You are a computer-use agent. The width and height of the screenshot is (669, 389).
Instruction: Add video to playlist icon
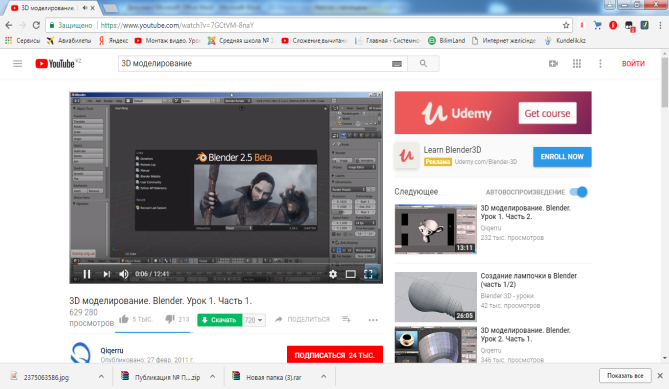(x=346, y=319)
